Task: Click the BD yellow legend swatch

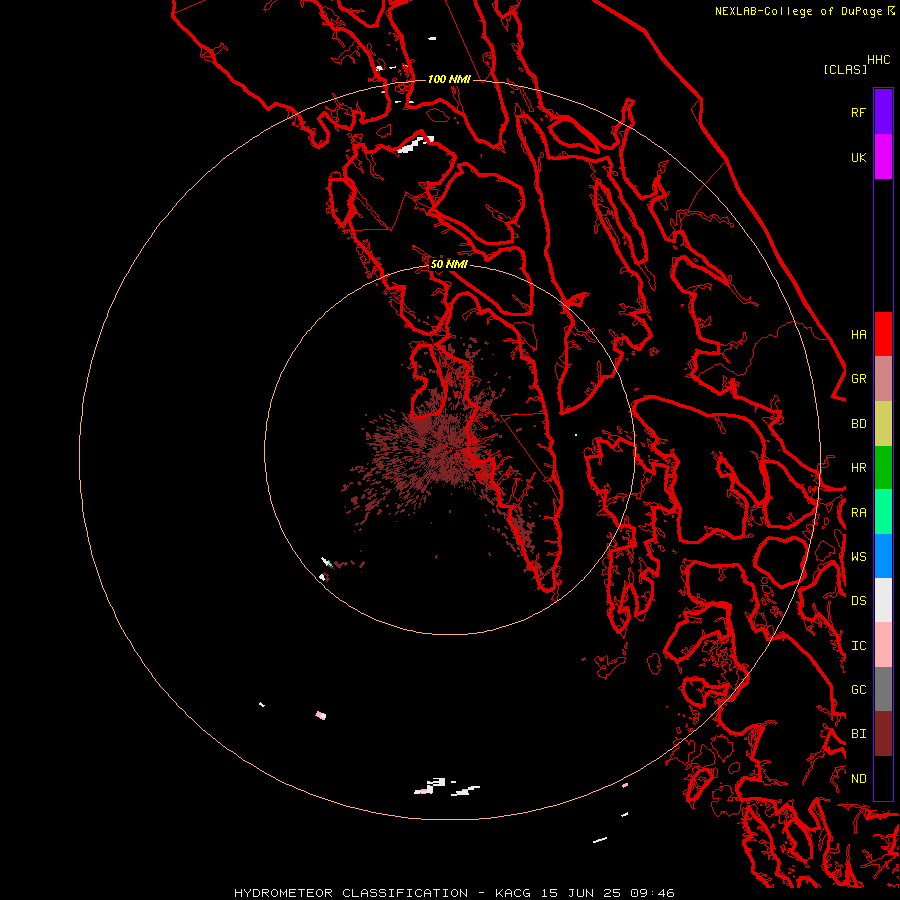Action: 883,424
